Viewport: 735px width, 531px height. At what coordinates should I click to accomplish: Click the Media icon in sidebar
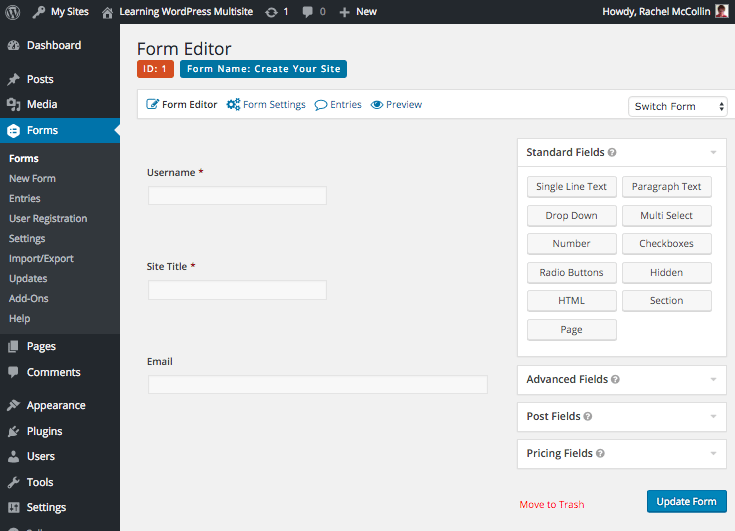click(x=14, y=105)
